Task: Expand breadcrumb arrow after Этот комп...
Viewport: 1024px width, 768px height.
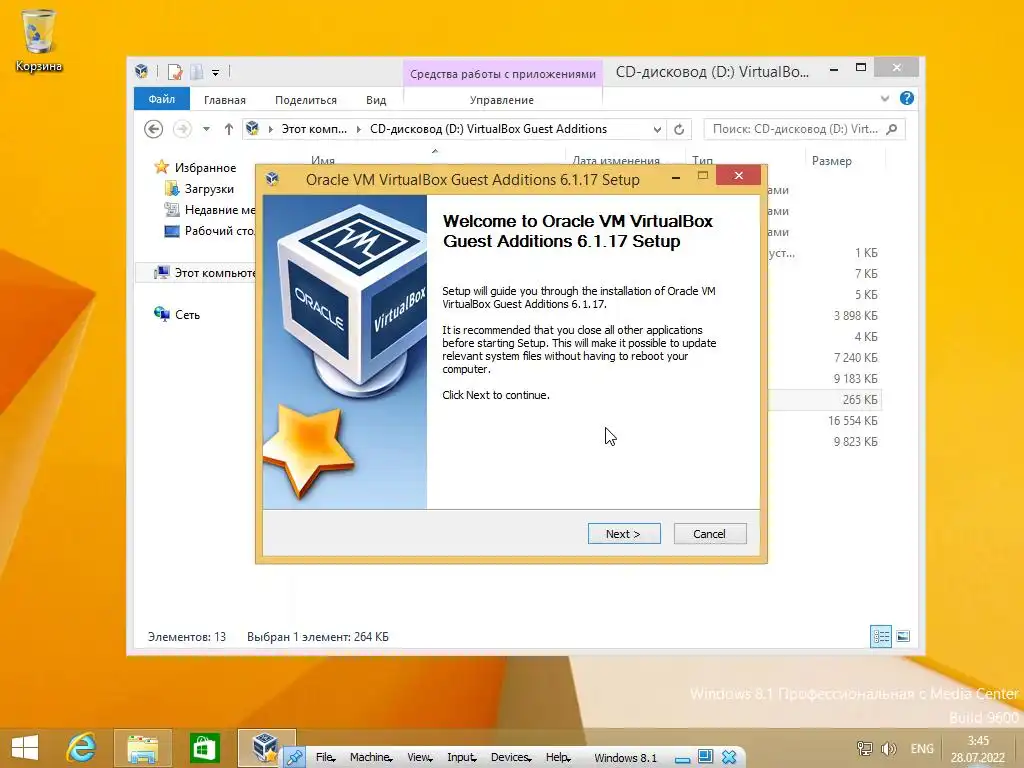Action: coord(359,129)
